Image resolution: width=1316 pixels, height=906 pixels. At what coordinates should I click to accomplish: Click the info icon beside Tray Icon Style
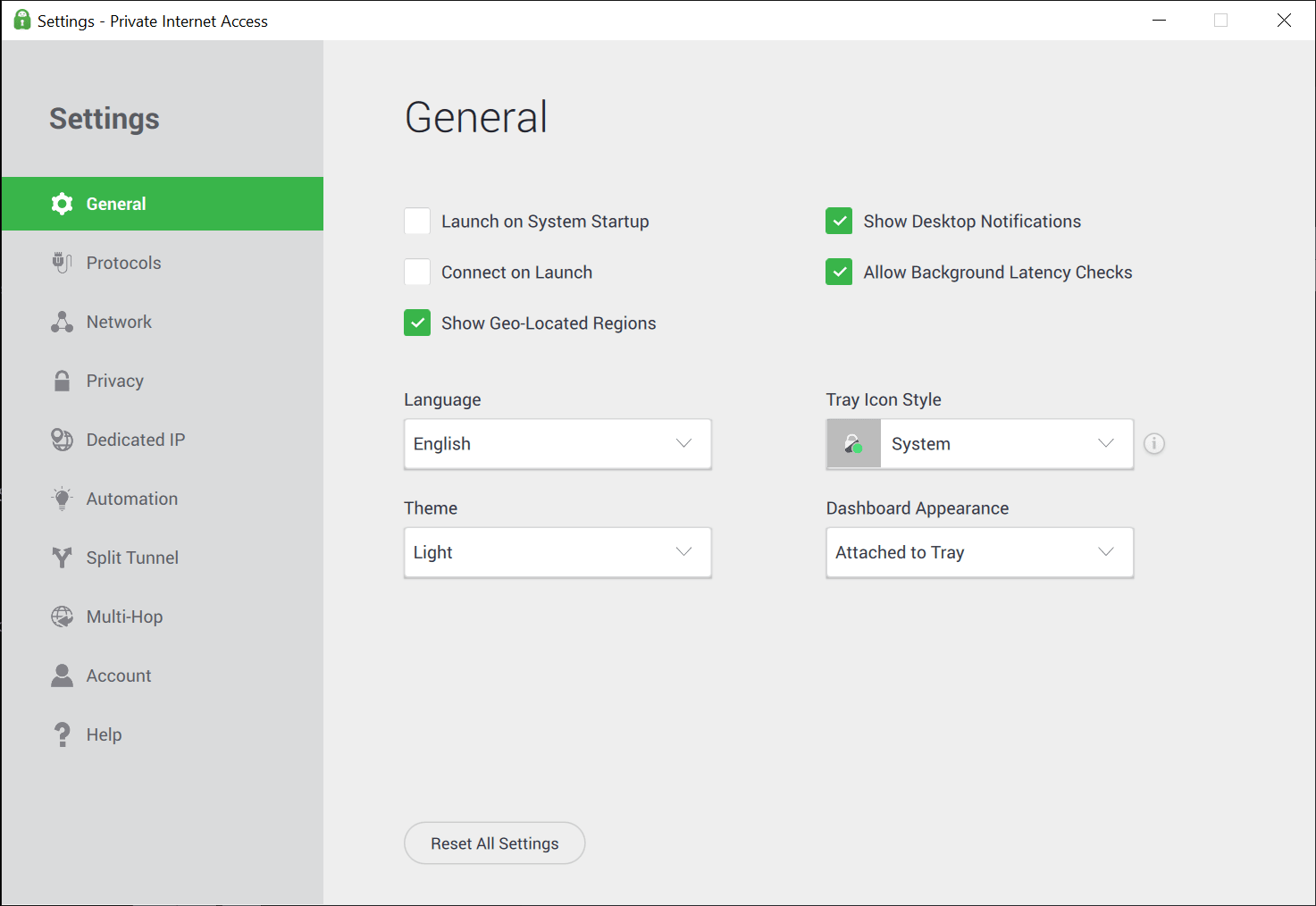(x=1154, y=443)
